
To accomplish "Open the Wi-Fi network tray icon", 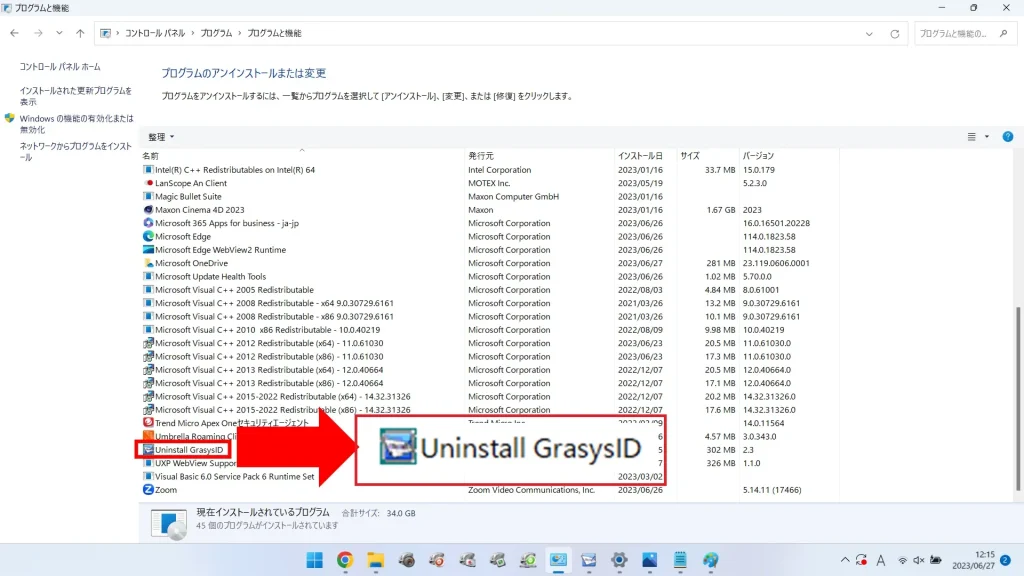I will (x=903, y=560).
